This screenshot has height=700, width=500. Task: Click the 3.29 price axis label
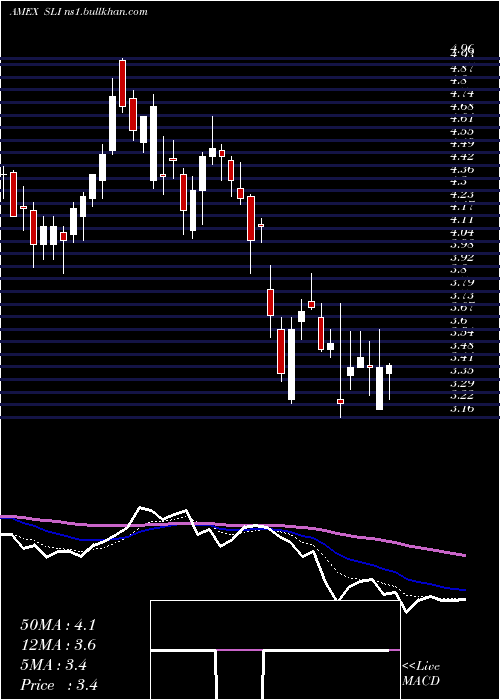[461, 383]
